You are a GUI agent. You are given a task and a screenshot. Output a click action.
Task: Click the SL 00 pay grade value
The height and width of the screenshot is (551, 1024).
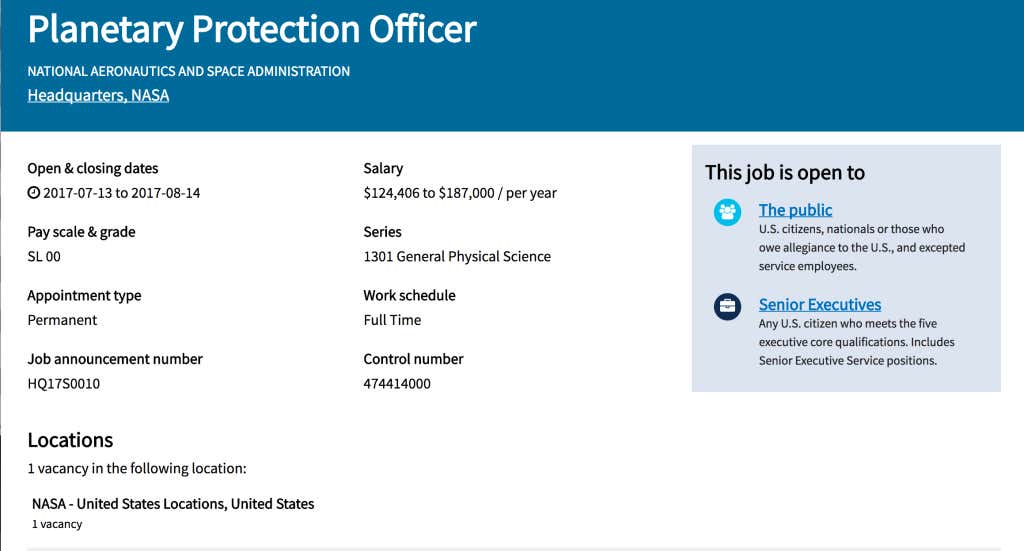click(x=44, y=257)
